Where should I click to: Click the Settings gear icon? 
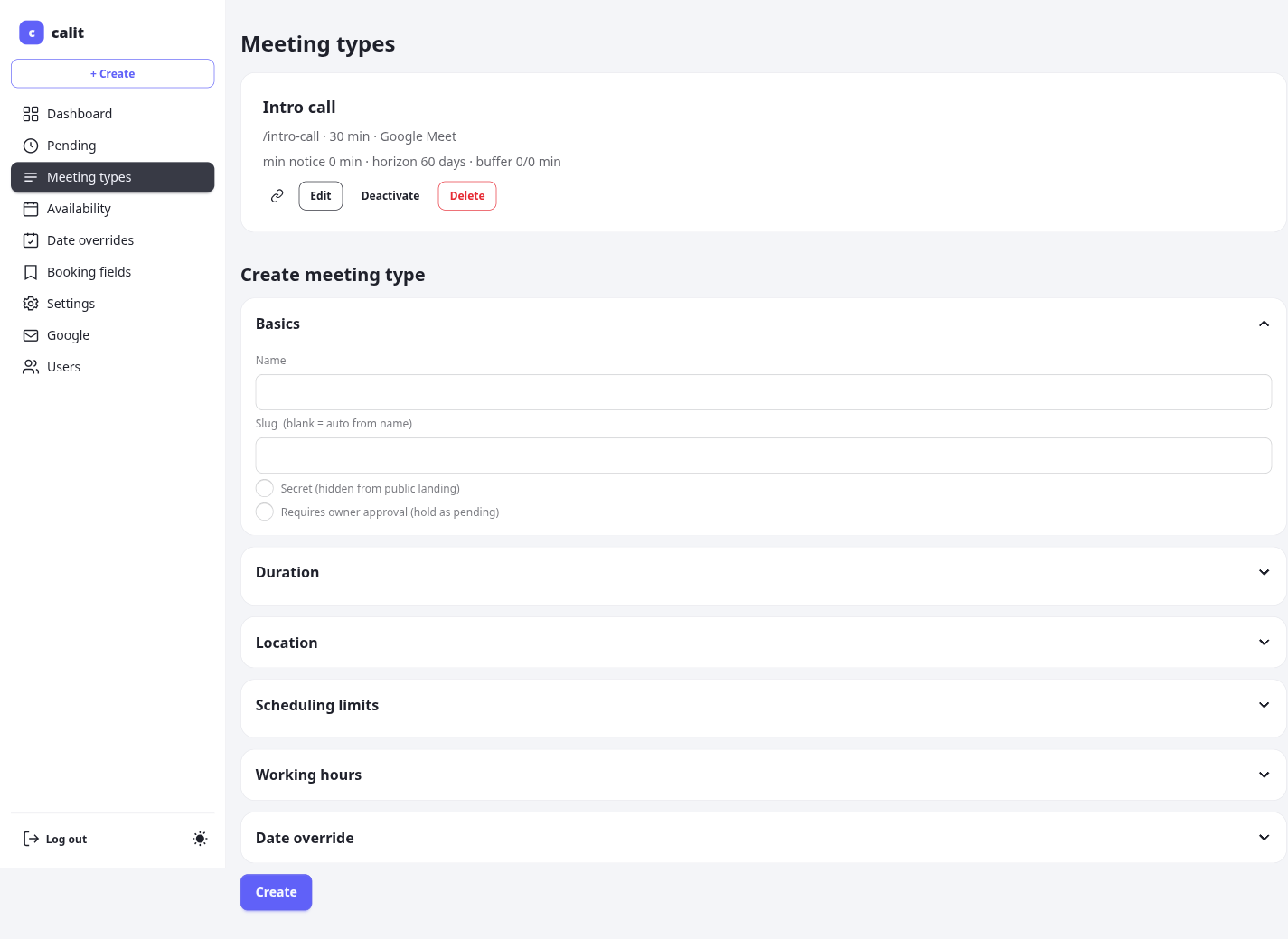[x=31, y=304]
